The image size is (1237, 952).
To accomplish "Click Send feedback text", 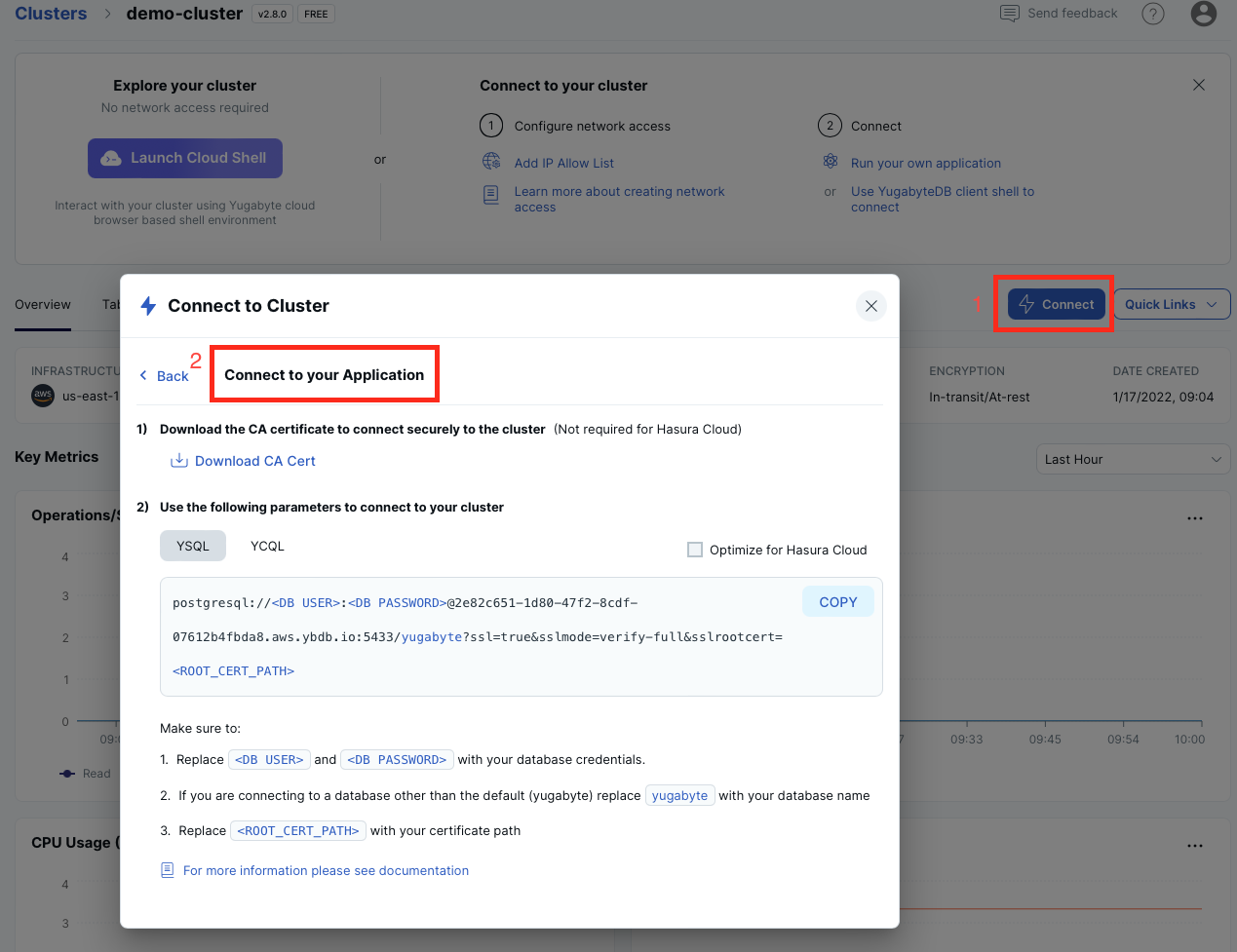I will click(1072, 14).
